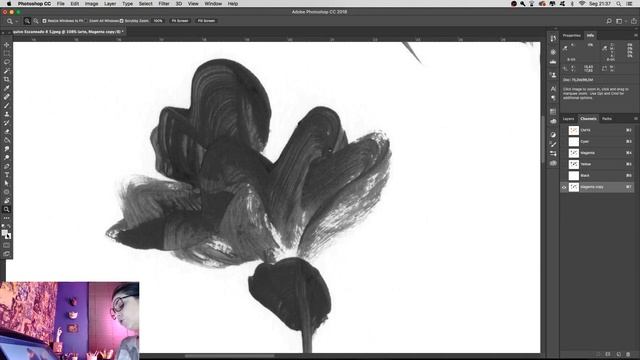
Task: Open the Info panel flyout menu
Action: coord(636,36)
